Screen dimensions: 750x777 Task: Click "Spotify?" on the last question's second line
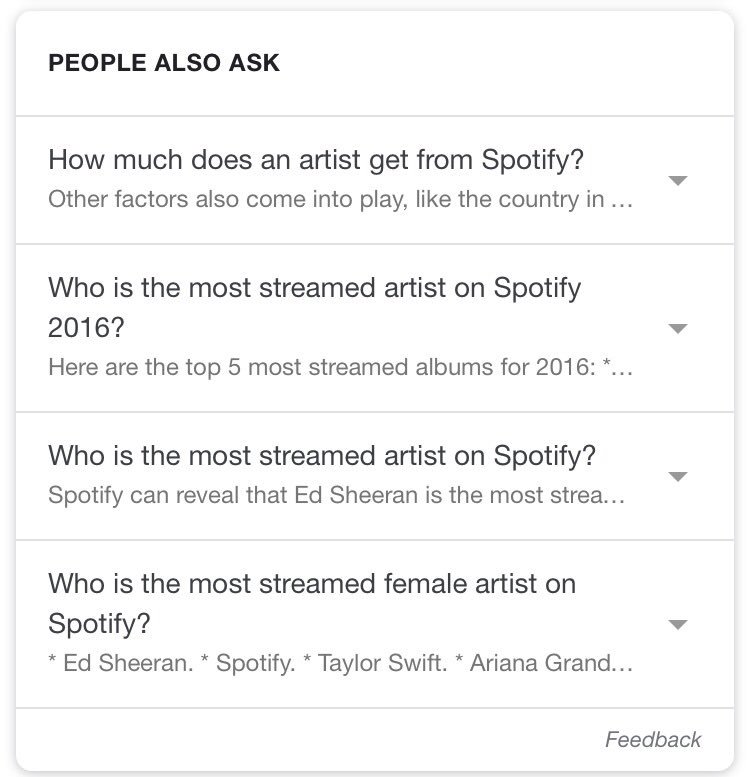(99, 624)
